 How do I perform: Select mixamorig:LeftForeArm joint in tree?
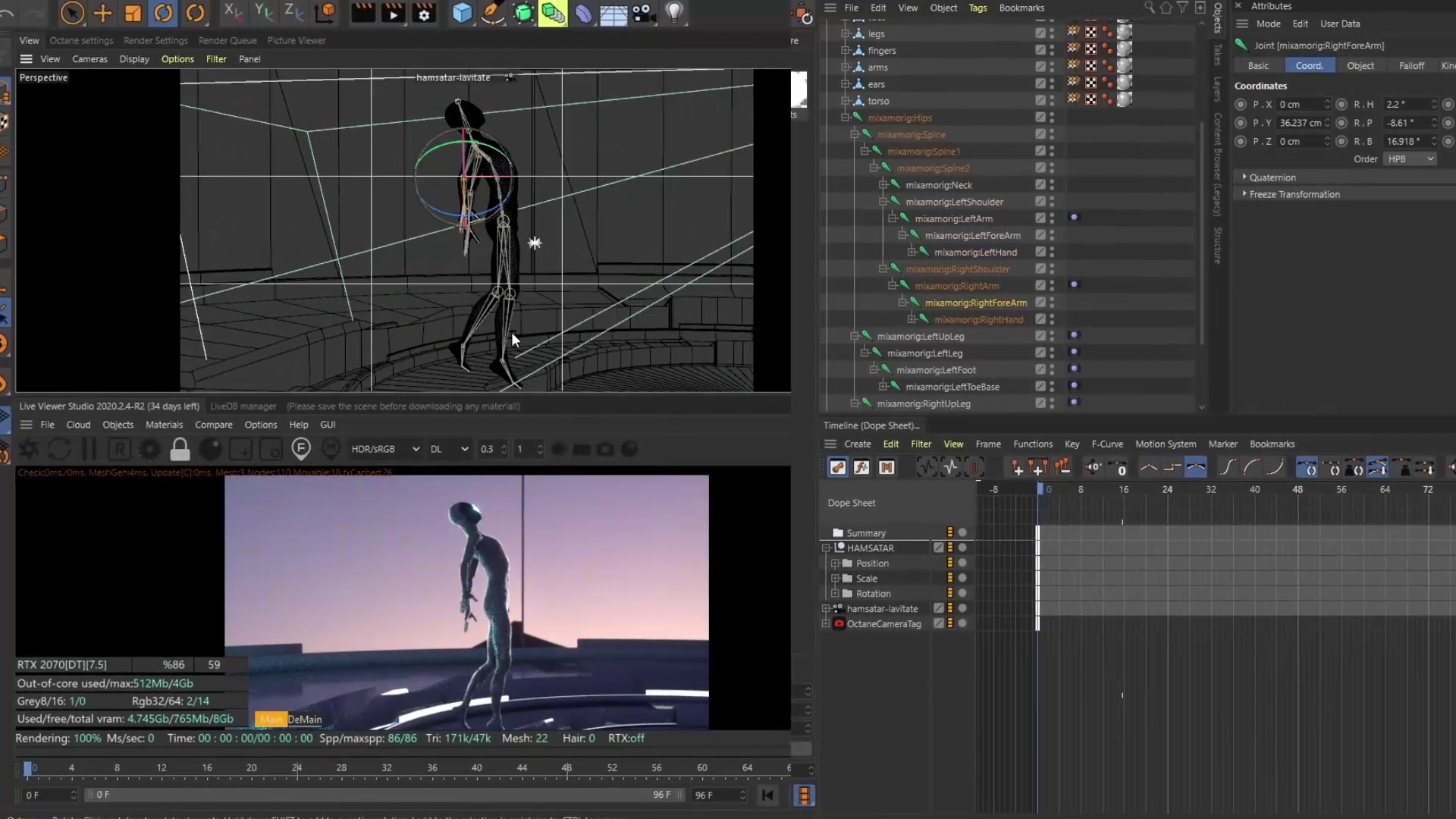point(972,236)
